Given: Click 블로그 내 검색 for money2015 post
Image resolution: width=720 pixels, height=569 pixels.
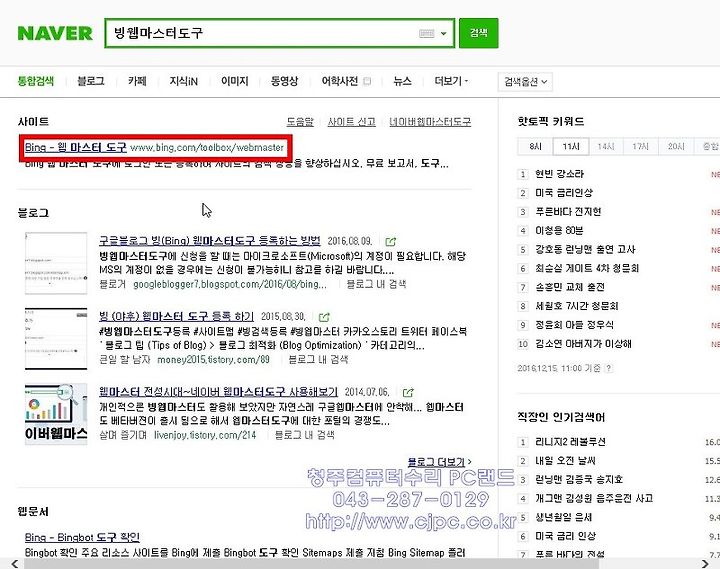Looking at the screenshot, I should coord(318,360).
